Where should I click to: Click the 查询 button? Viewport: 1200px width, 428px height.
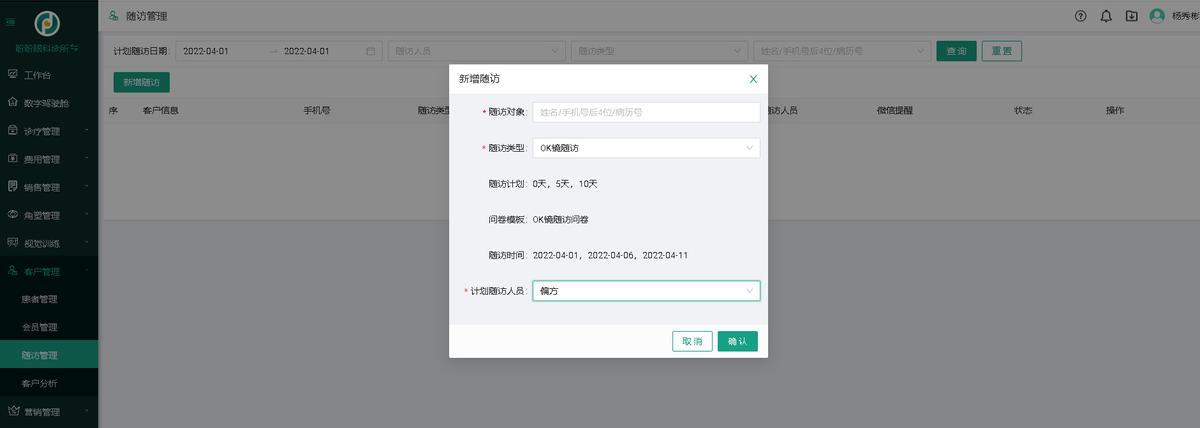tap(956, 51)
